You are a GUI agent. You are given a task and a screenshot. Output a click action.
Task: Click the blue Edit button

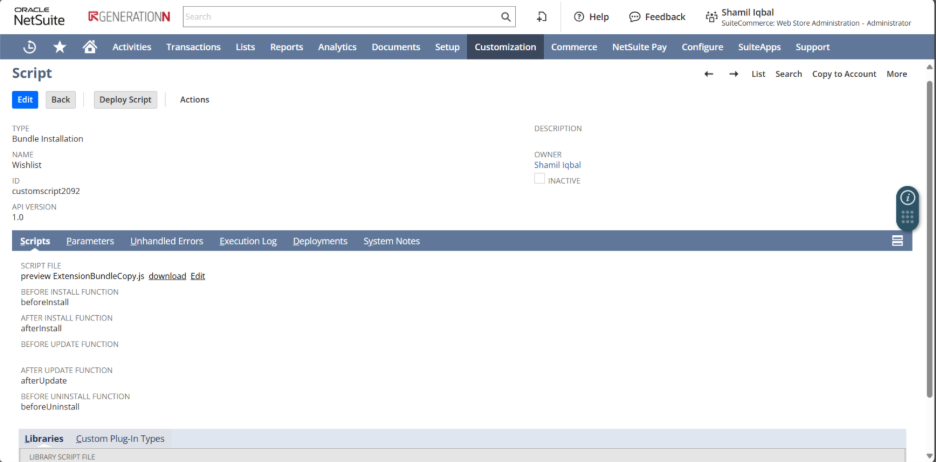point(25,100)
